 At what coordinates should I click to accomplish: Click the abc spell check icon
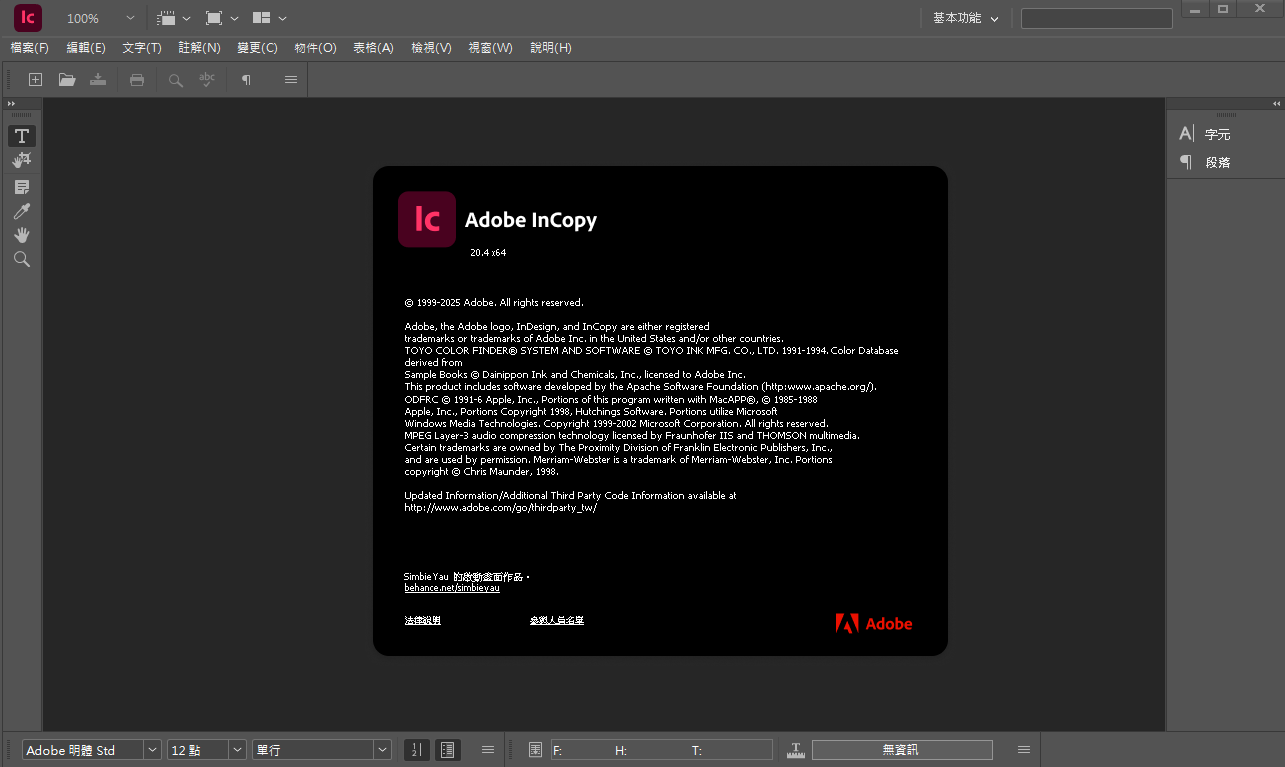pyautogui.click(x=207, y=80)
